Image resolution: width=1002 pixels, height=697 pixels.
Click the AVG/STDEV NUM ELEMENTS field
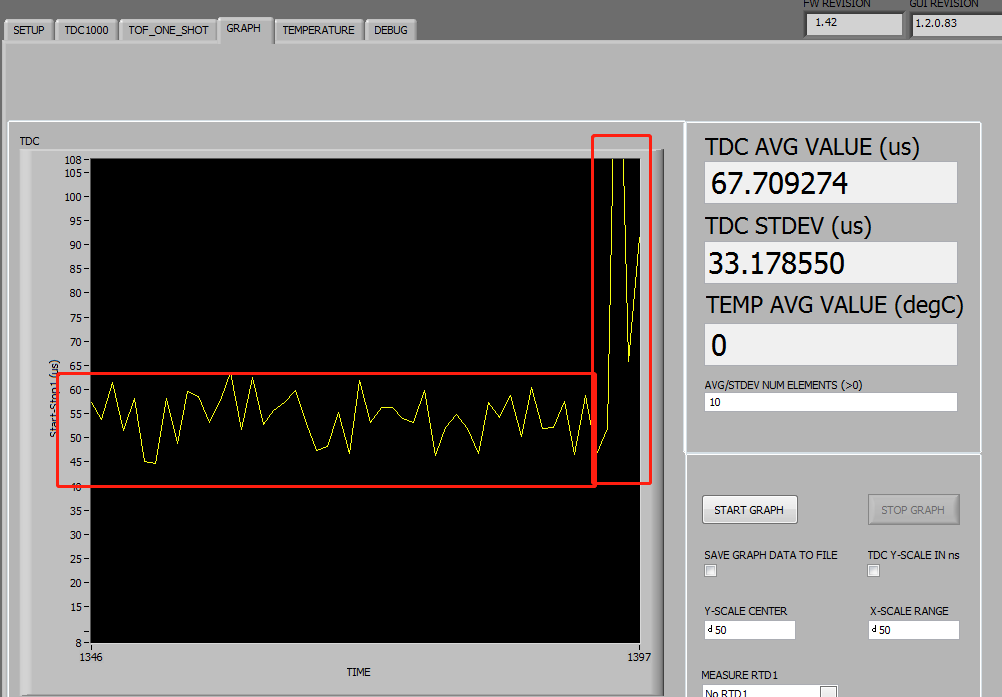[x=830, y=401]
